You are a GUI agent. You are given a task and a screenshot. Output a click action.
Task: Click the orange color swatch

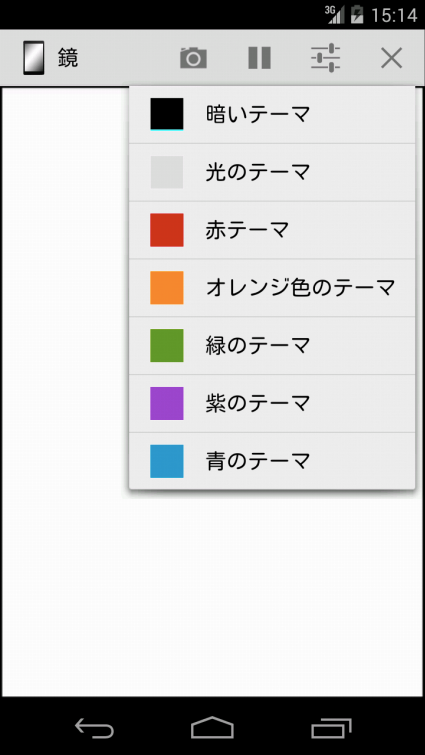[167, 288]
